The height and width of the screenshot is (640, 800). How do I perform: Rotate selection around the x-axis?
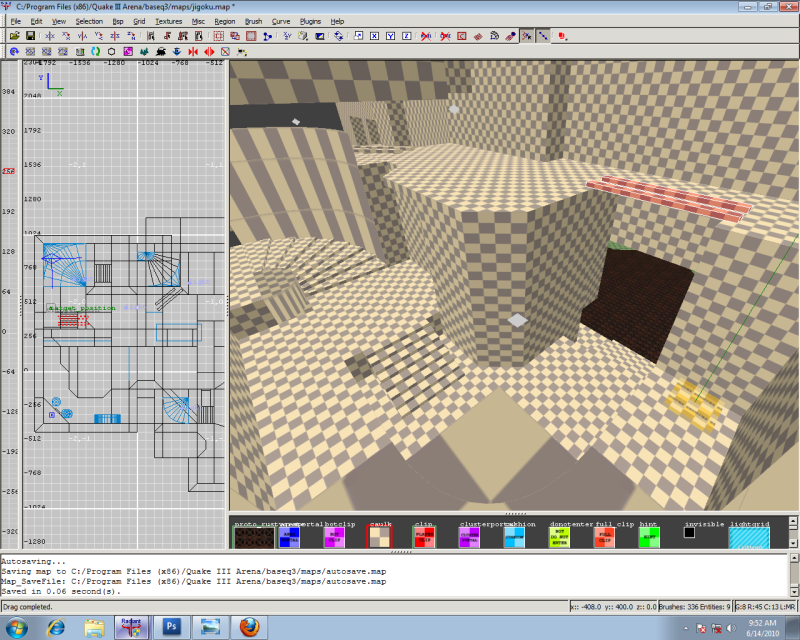click(66, 36)
